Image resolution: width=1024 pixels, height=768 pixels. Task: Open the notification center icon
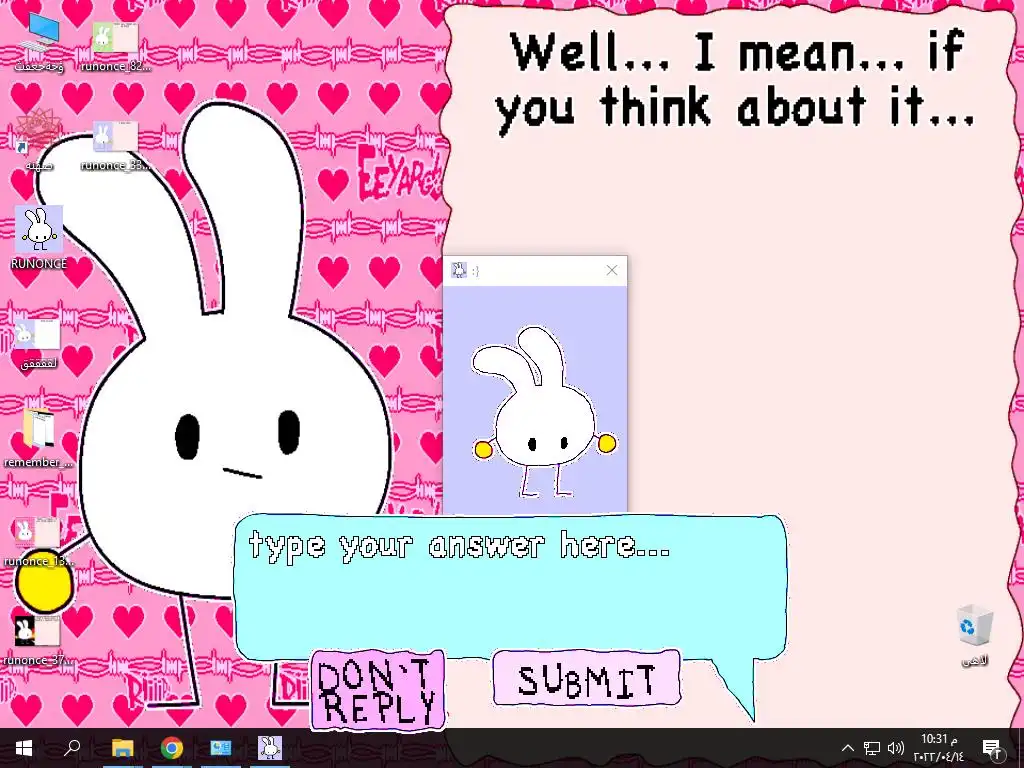(x=991, y=748)
